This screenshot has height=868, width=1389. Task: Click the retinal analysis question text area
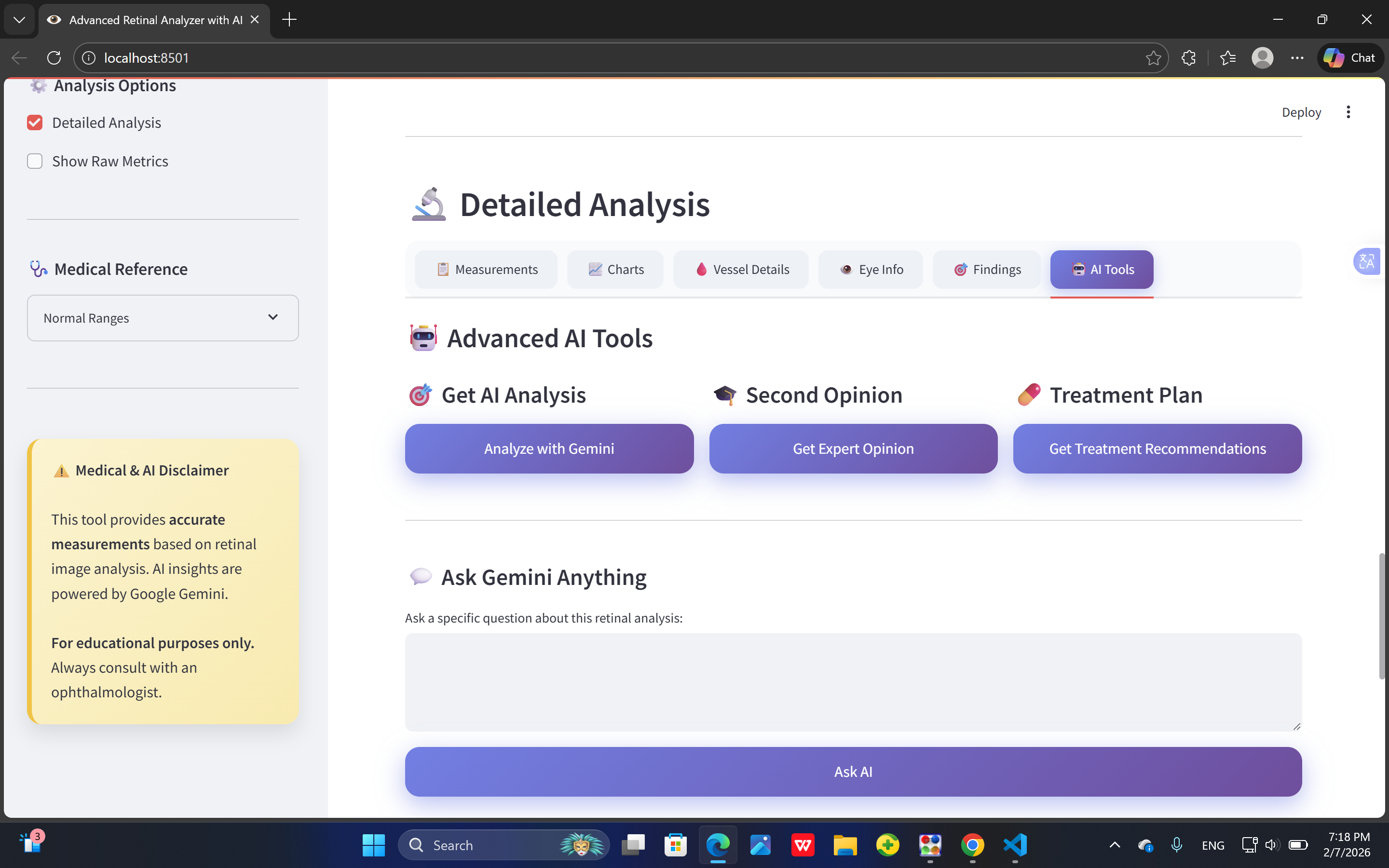(x=853, y=681)
